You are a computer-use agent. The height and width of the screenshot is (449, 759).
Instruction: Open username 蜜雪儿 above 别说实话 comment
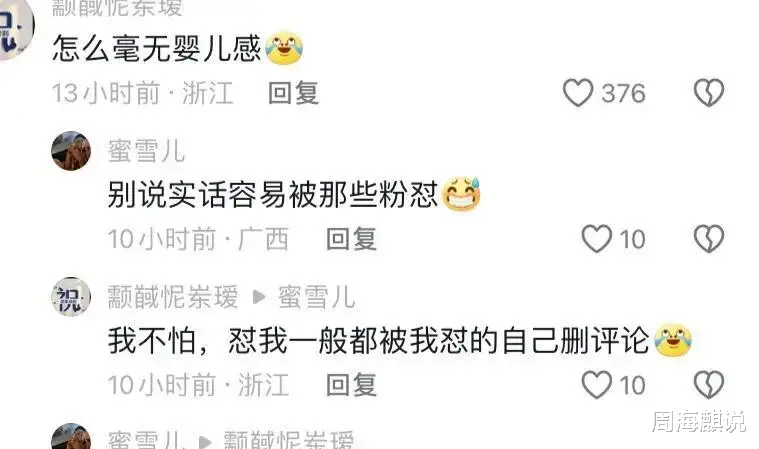tap(146, 151)
